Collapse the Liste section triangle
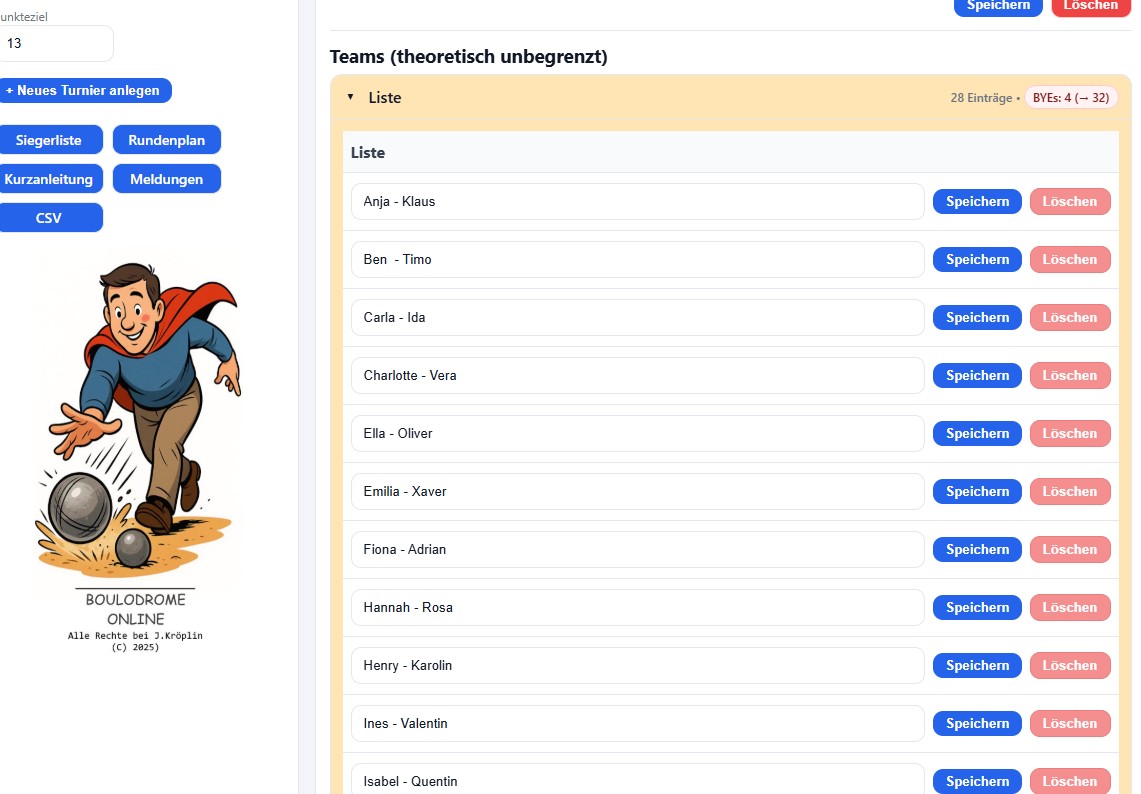Viewport: 1141px width, 794px height. point(351,97)
